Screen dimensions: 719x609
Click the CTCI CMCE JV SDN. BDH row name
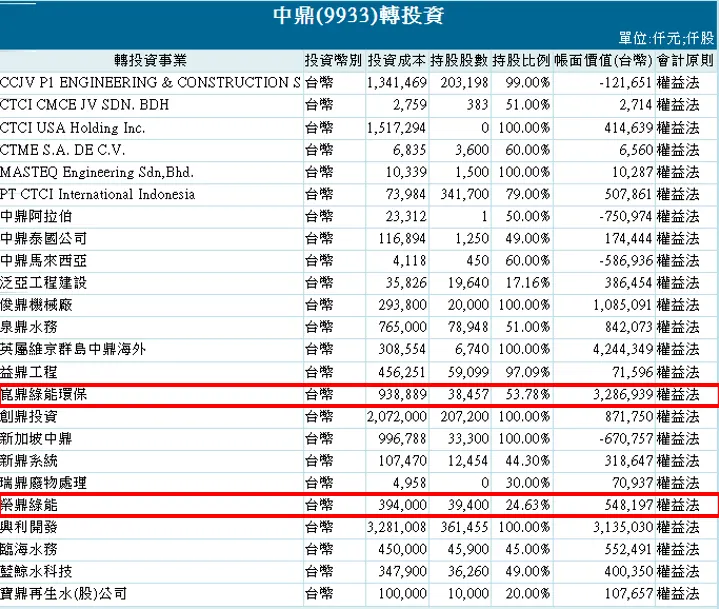coord(84,105)
